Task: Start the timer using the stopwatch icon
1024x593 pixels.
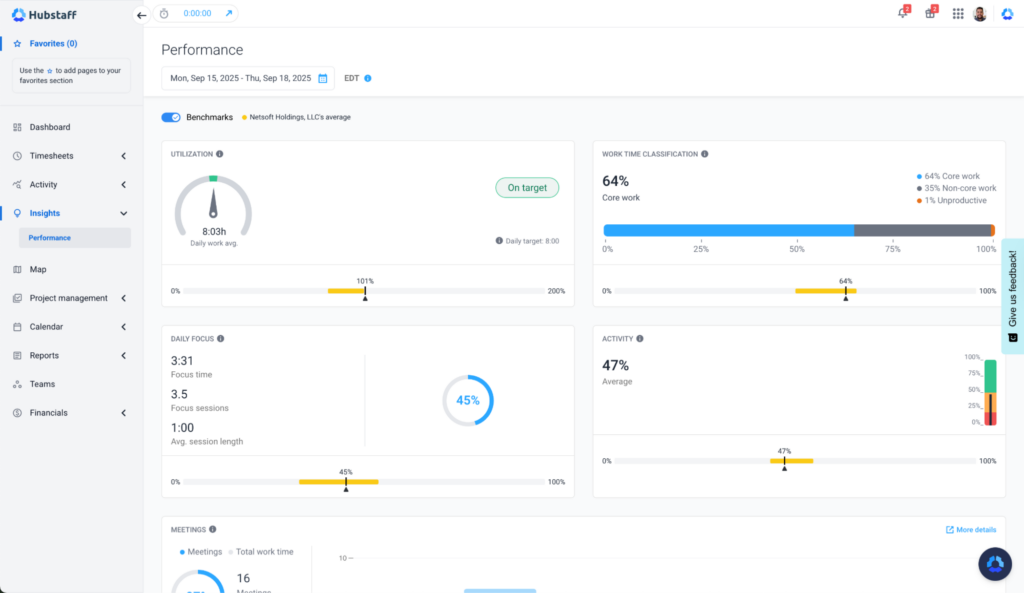Action: coord(163,14)
